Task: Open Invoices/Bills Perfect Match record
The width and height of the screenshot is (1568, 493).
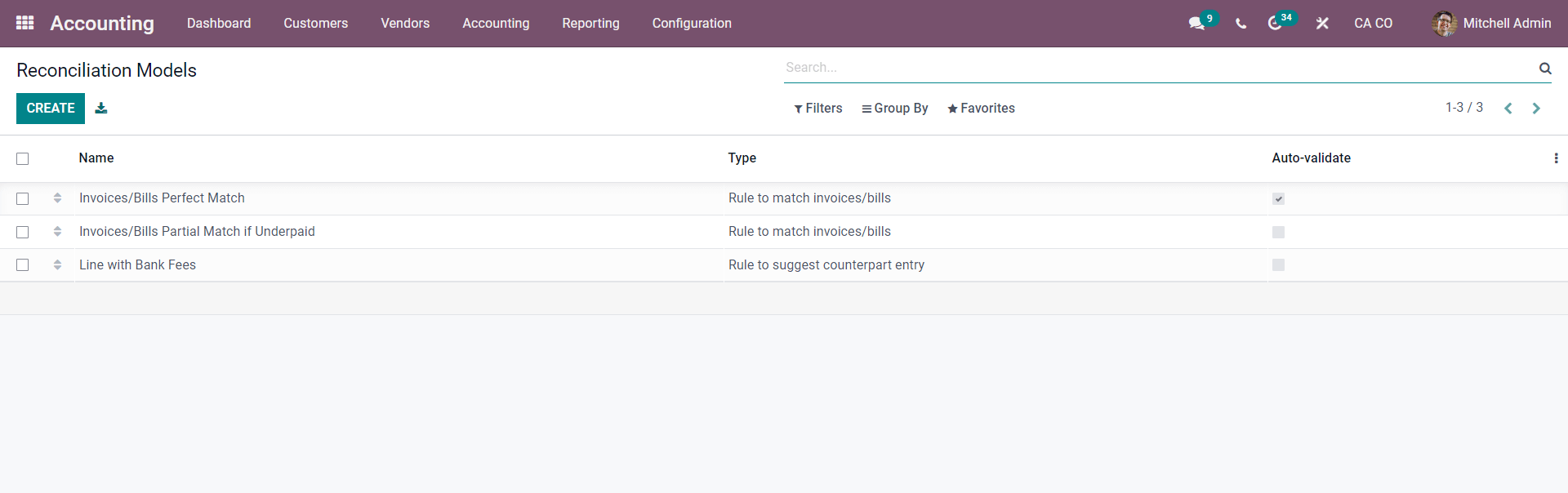Action: [x=162, y=198]
